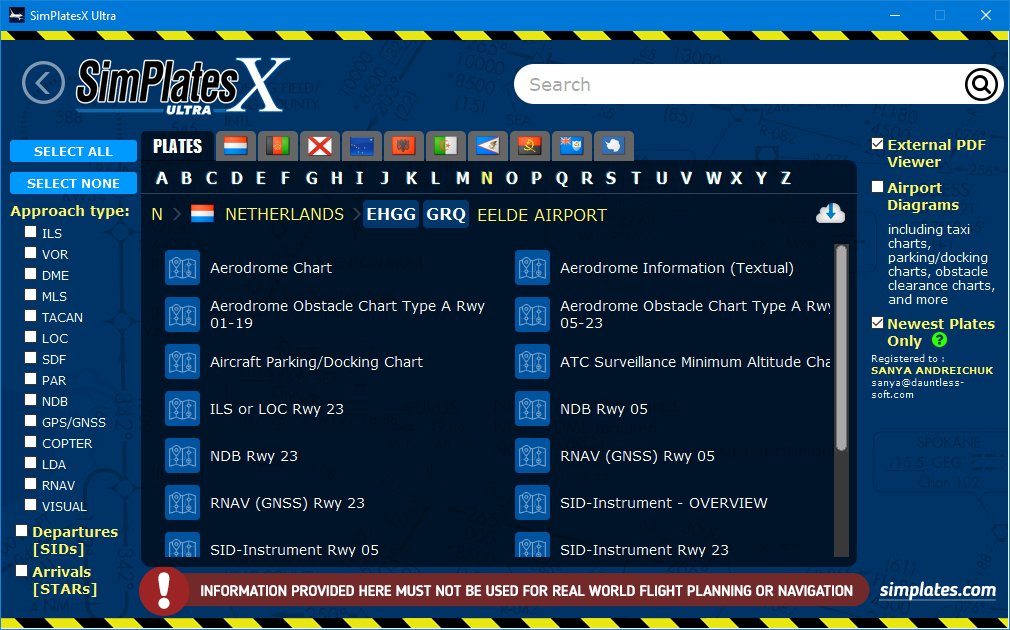Open 'SID-Instrument - OVERVIEW' plate text
The height and width of the screenshot is (630, 1010).
tap(663, 503)
